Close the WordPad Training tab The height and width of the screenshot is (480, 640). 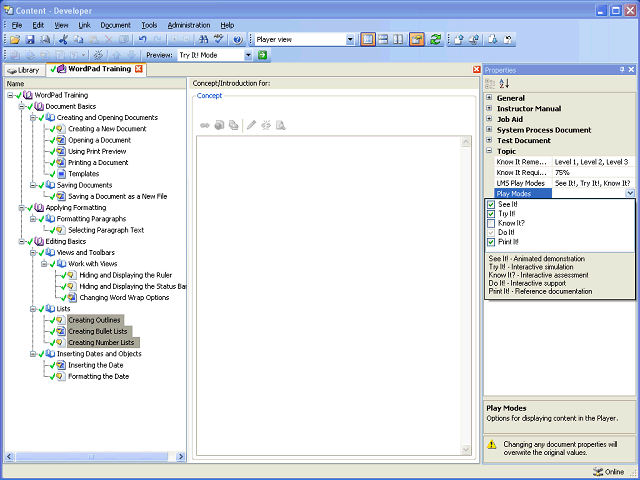139,69
